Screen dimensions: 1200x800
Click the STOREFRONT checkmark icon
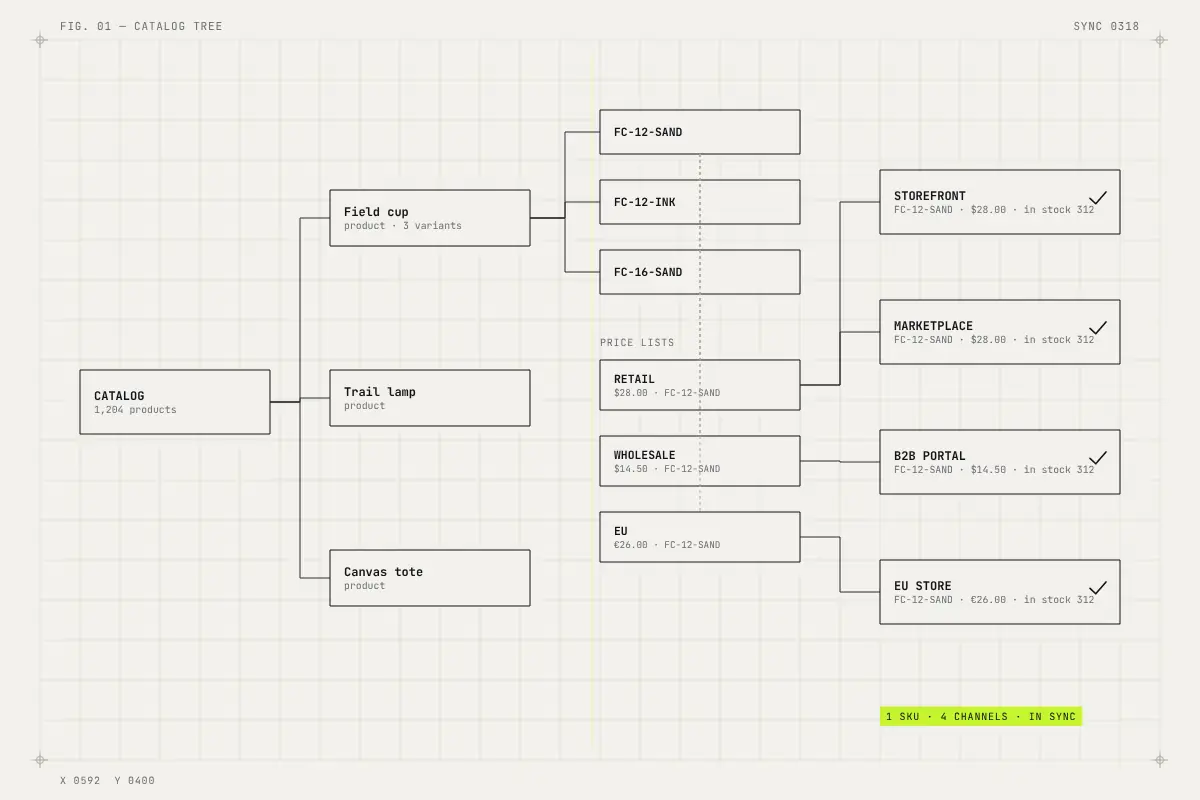point(1097,197)
